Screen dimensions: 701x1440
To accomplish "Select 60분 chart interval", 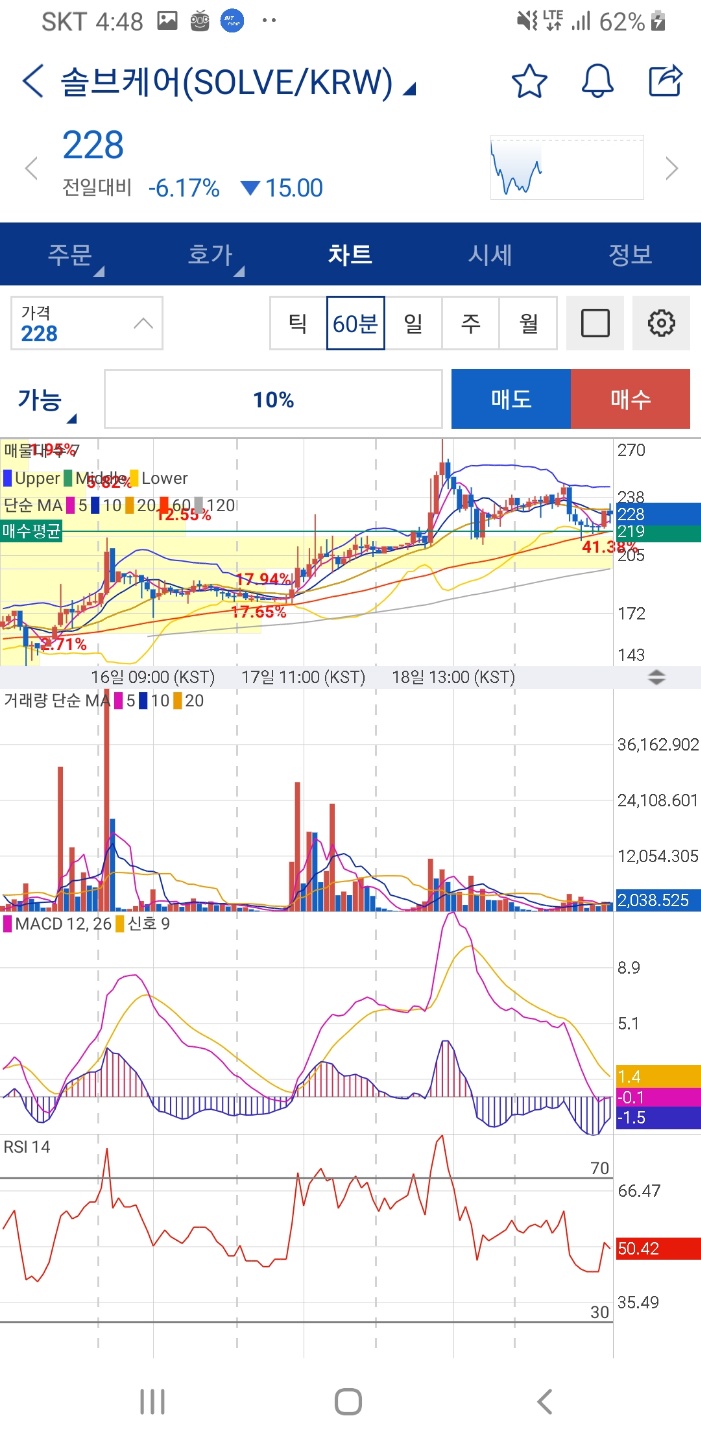I will click(x=355, y=323).
